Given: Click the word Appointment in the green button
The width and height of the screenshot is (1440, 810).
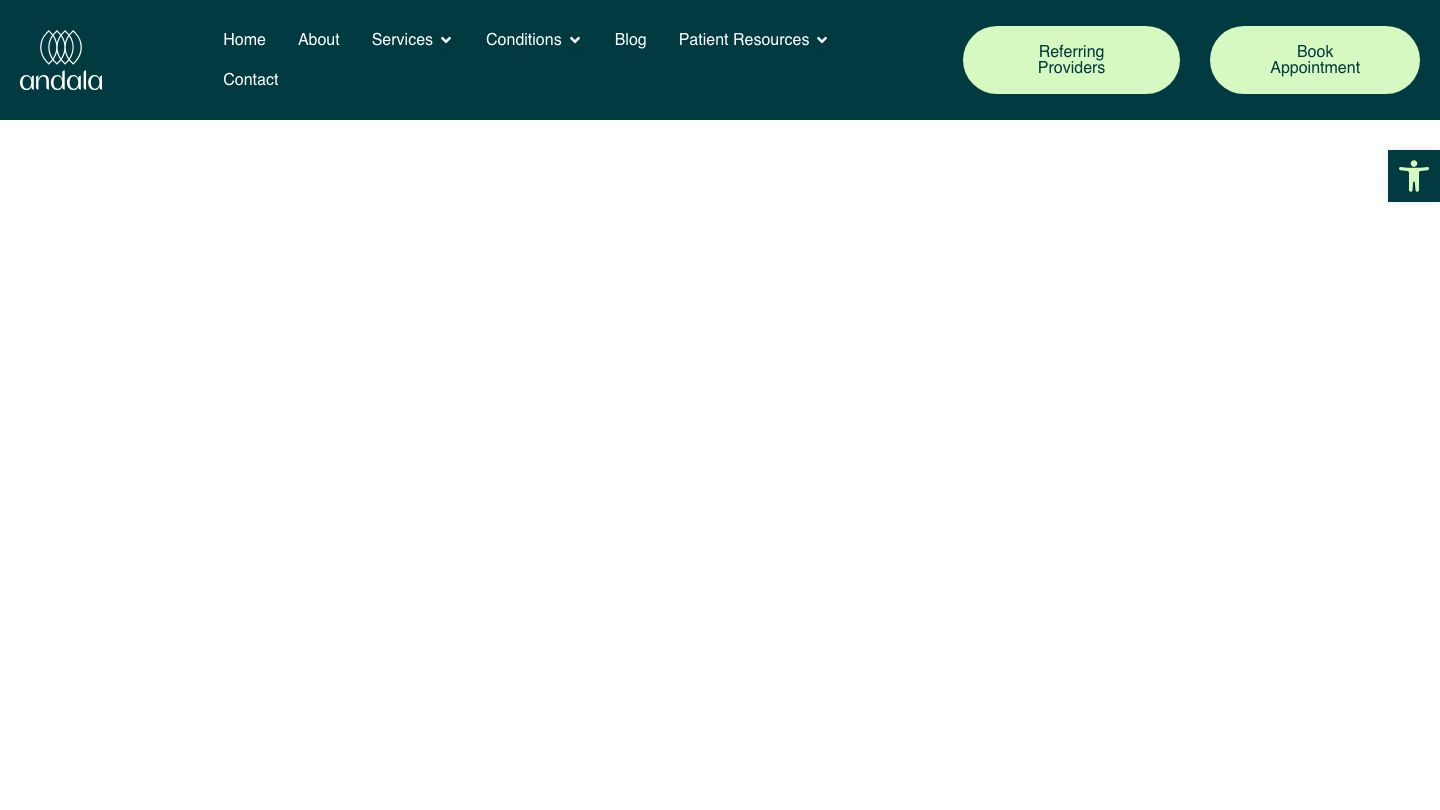Looking at the screenshot, I should point(1315,68).
